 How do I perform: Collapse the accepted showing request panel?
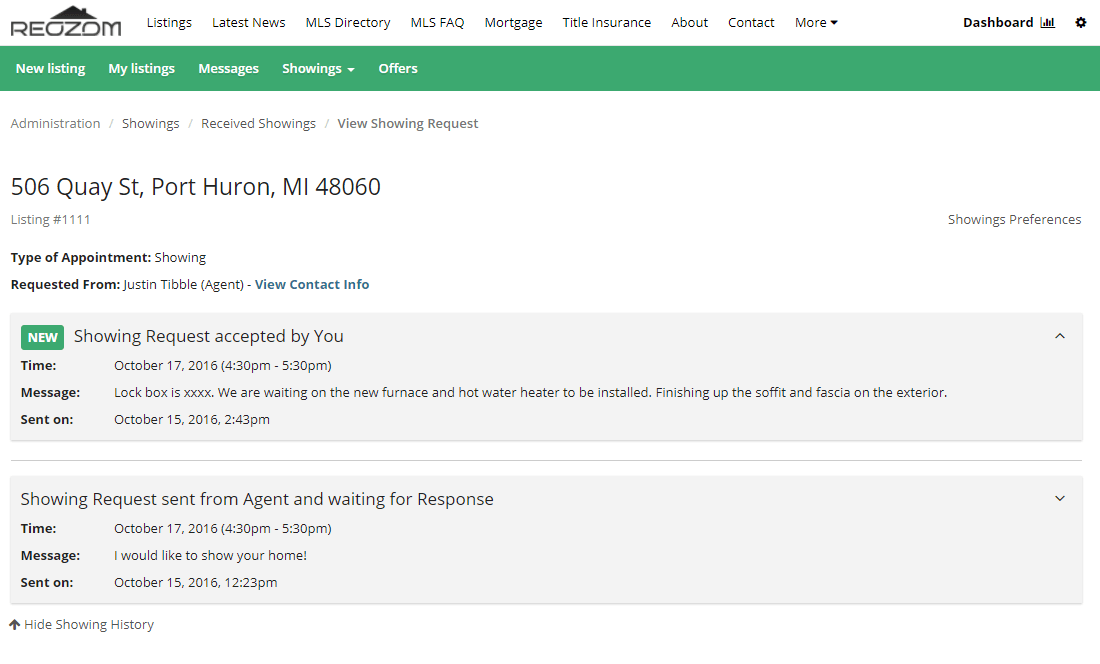(x=1060, y=336)
